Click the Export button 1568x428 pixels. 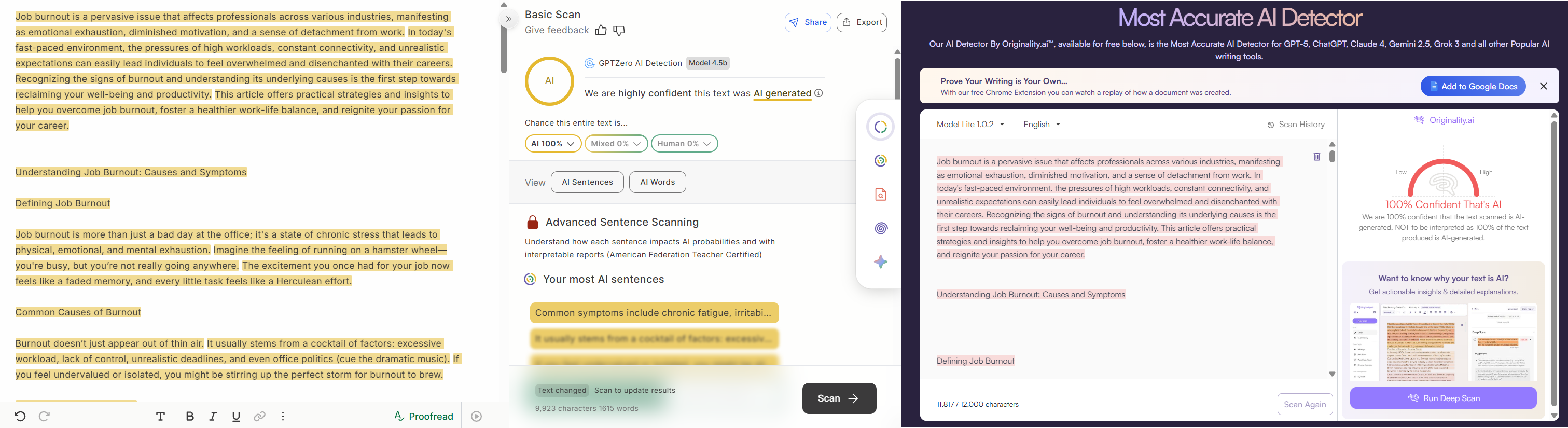point(862,22)
